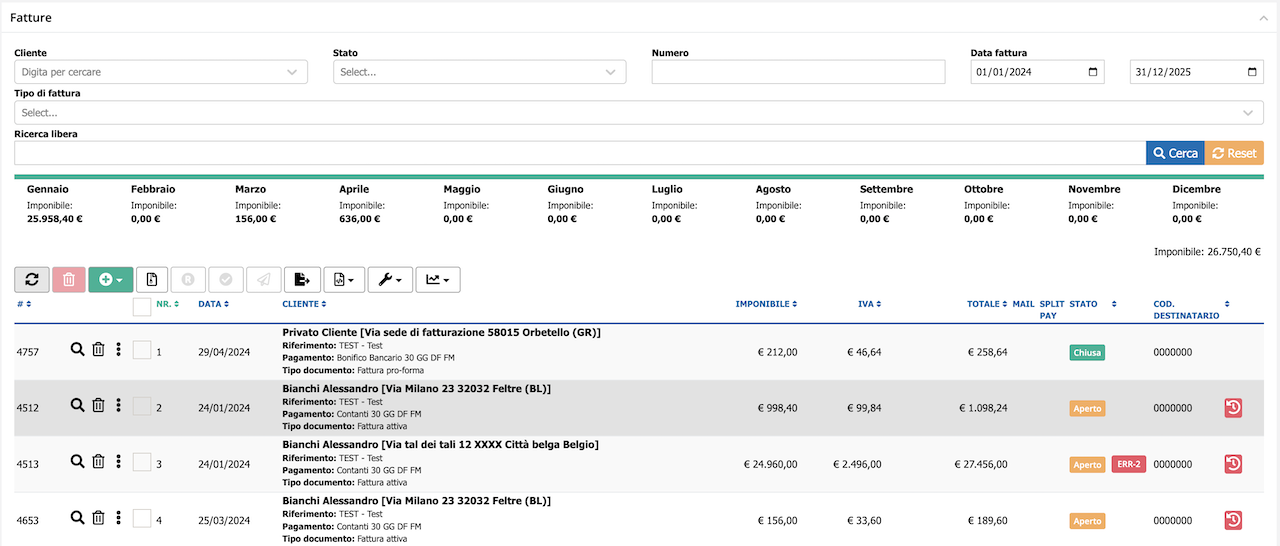Click the checkmark circle toolbar icon
Screen dimensions: 1280x546
pyautogui.click(x=226, y=280)
